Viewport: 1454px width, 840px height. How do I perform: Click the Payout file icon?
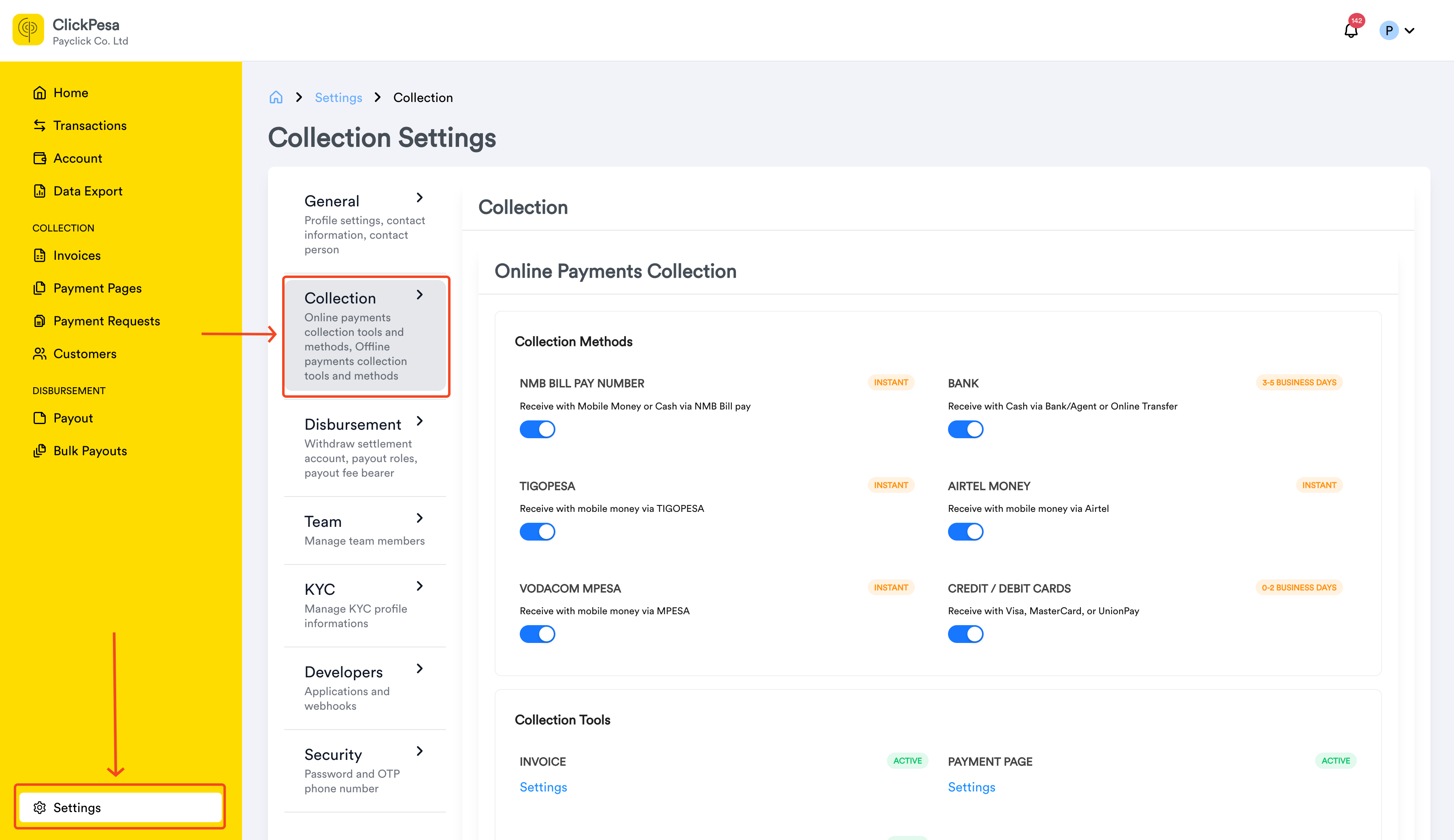pyautogui.click(x=39, y=418)
